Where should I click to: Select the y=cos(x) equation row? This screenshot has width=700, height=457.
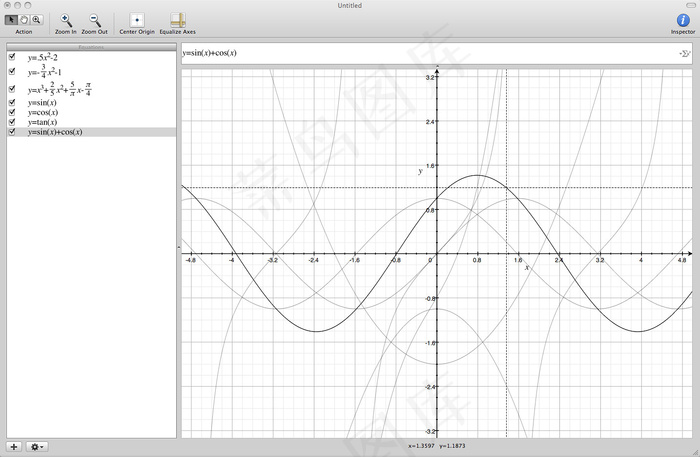(91, 112)
